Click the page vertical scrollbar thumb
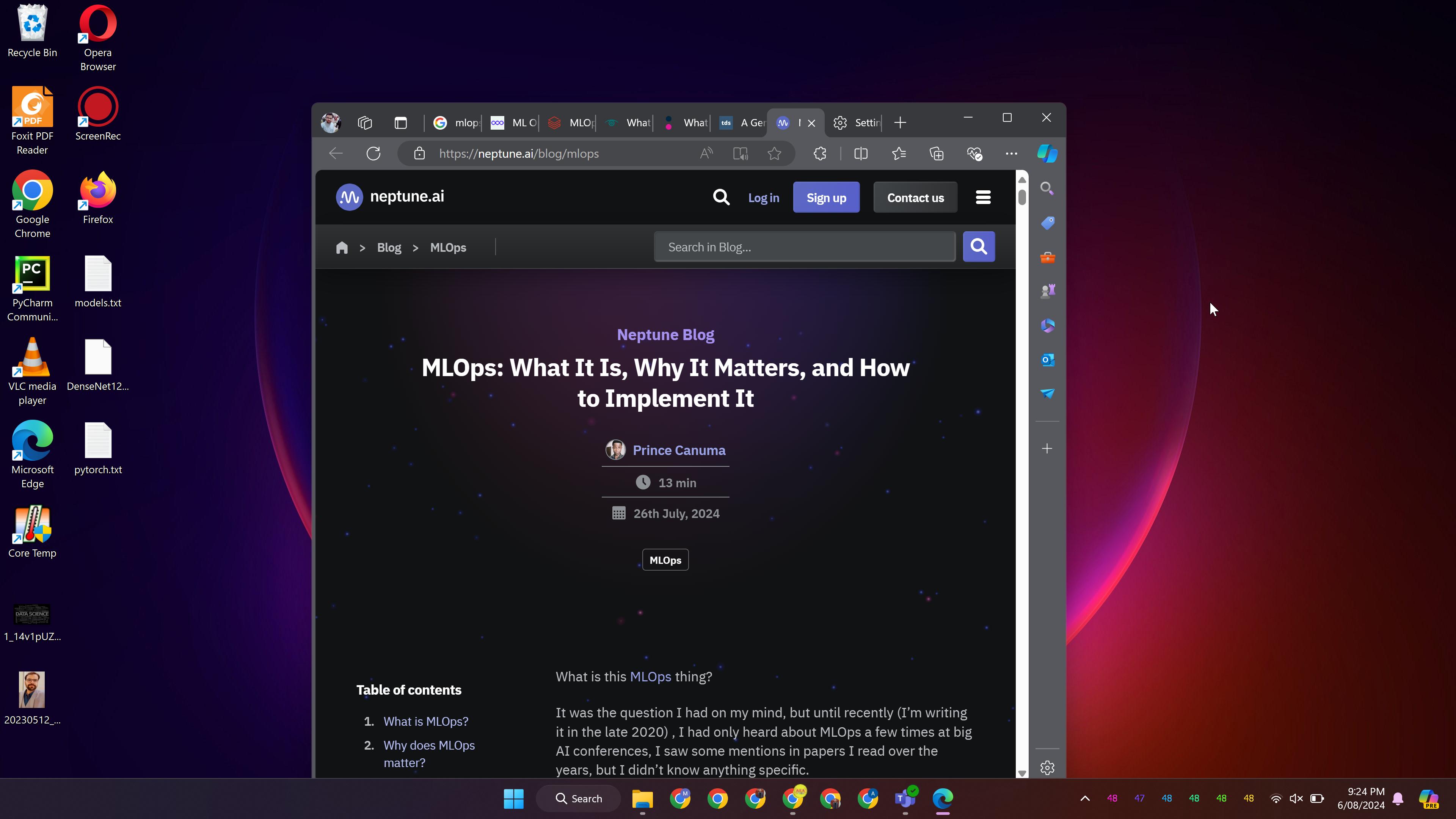The image size is (1456, 819). [1022, 197]
